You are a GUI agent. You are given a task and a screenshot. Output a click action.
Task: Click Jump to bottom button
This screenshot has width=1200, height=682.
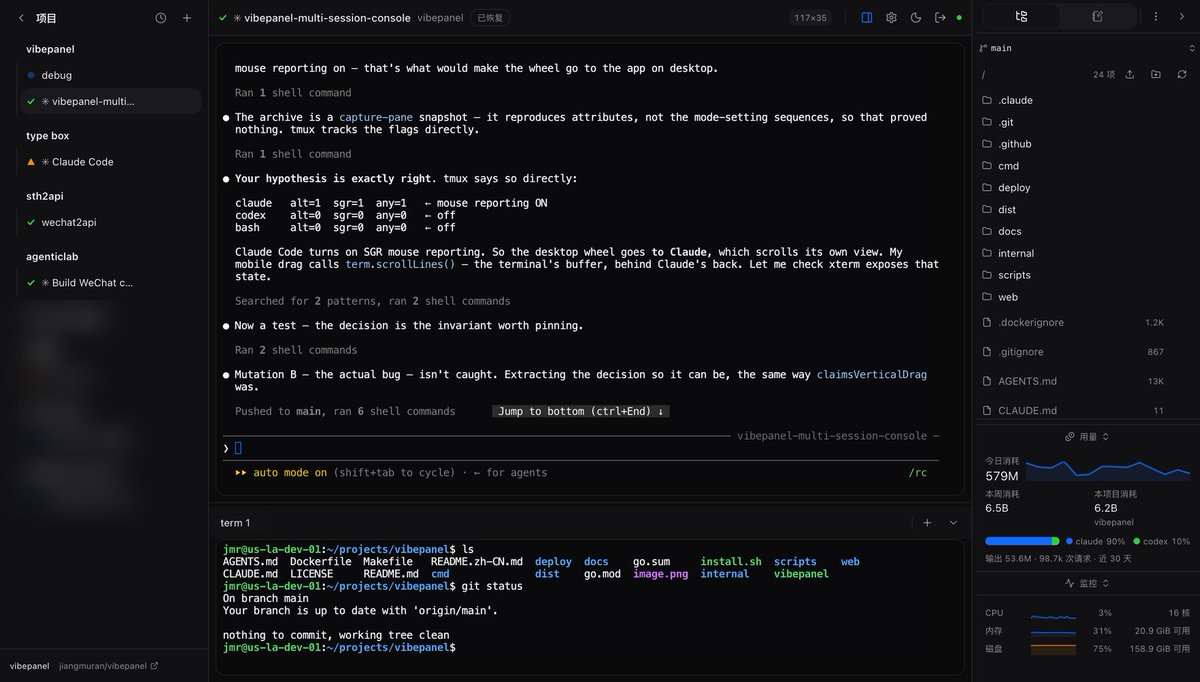tap(581, 411)
